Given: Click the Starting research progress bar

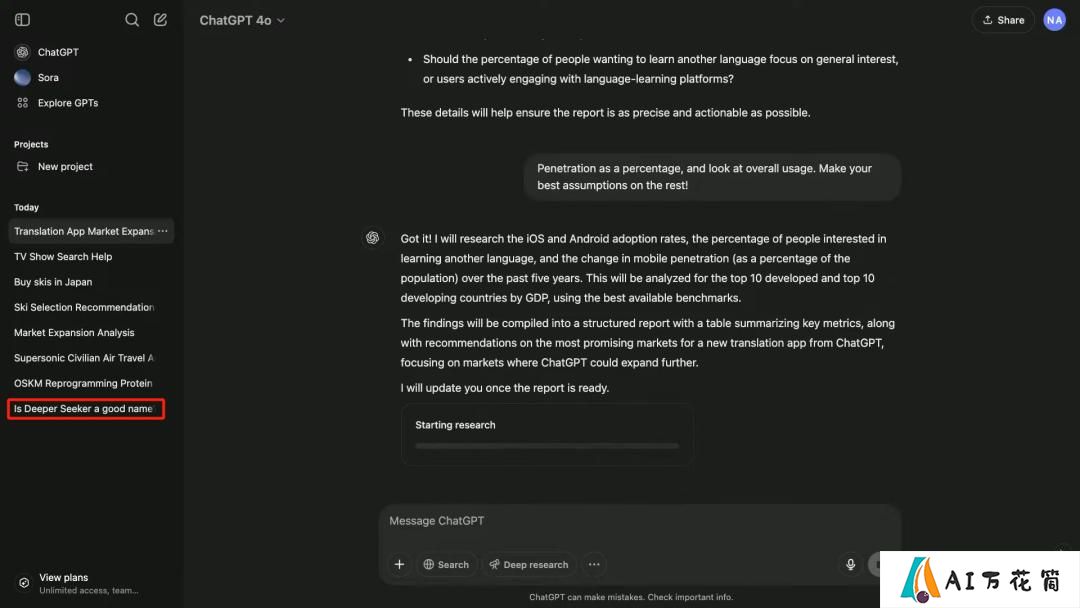Looking at the screenshot, I should [x=547, y=446].
